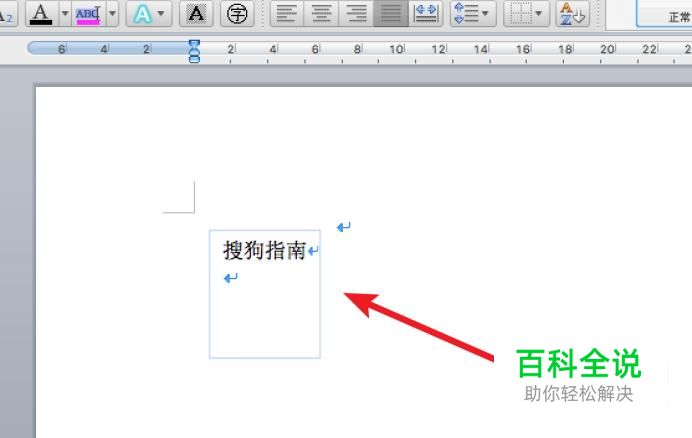Image resolution: width=692 pixels, height=438 pixels.
Task: Click the paragraph mark above the text box
Action: tap(343, 227)
